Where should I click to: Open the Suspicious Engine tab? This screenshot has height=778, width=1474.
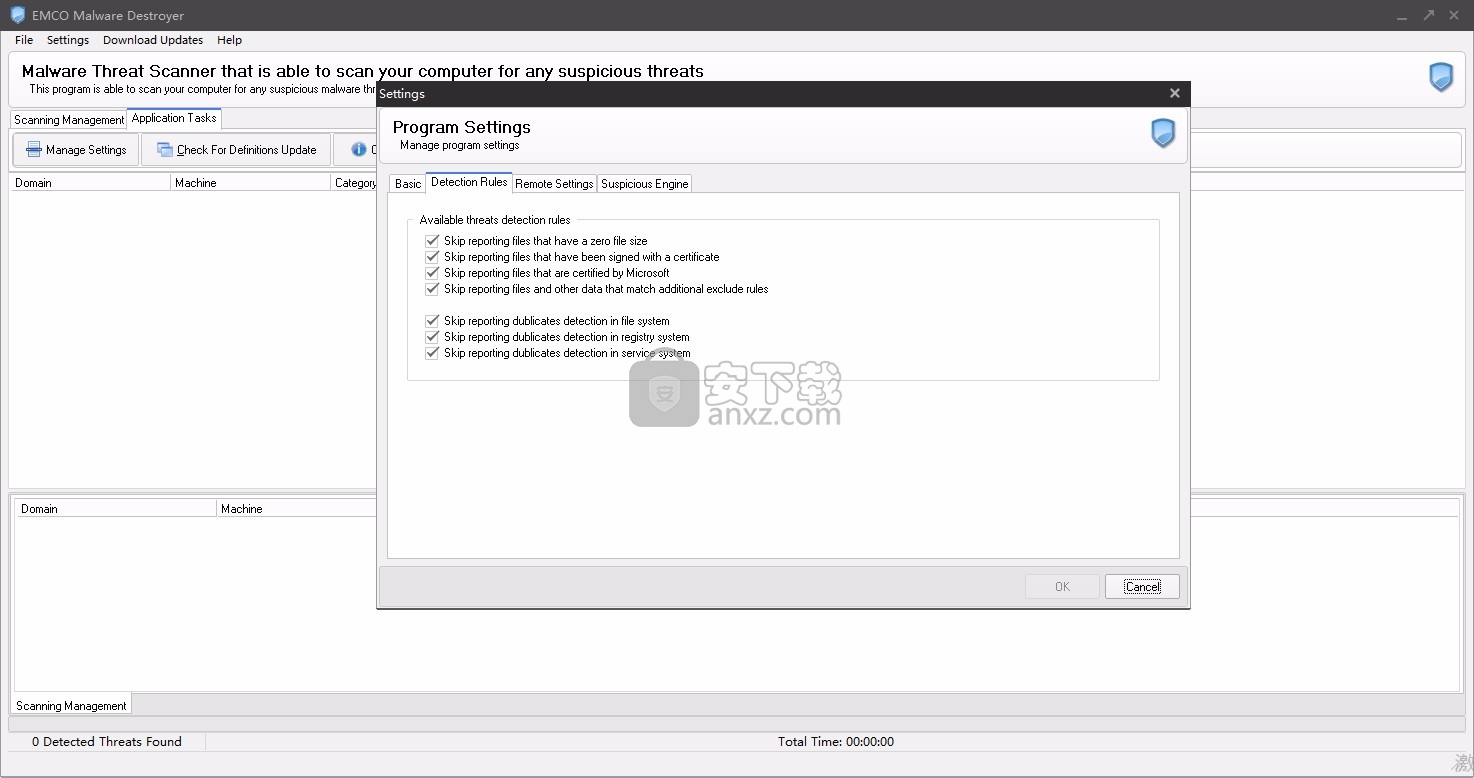click(x=644, y=184)
